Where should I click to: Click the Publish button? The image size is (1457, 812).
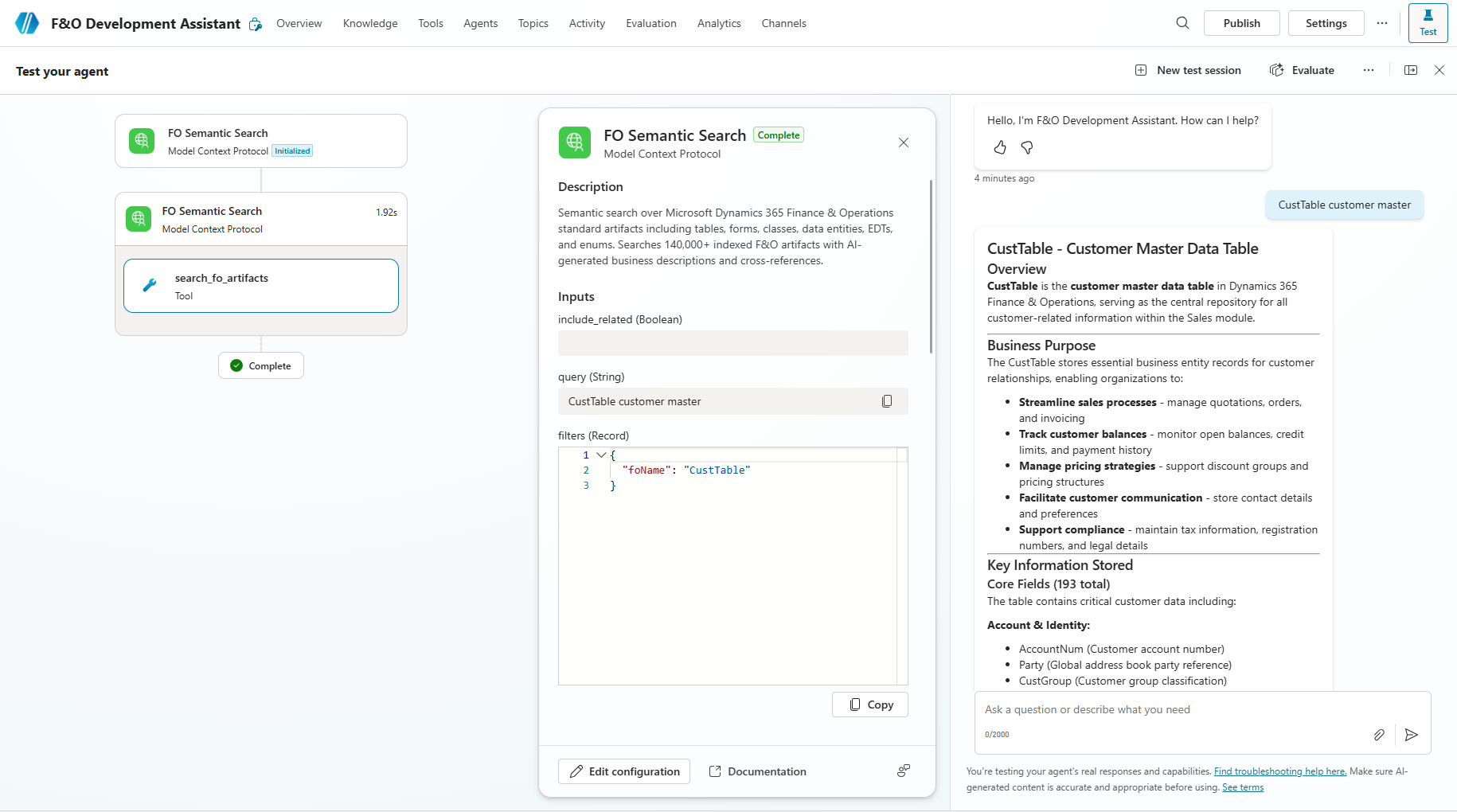[x=1241, y=23]
